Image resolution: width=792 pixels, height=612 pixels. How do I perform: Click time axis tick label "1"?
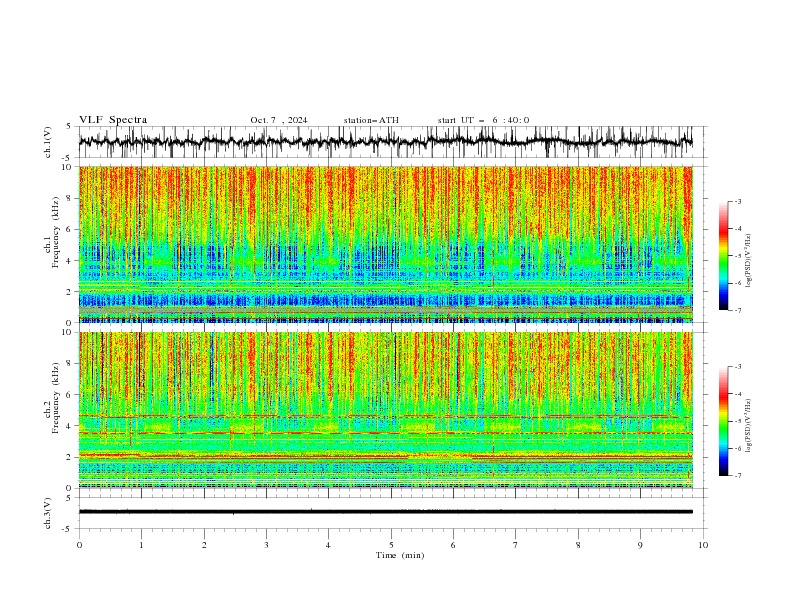click(x=141, y=545)
